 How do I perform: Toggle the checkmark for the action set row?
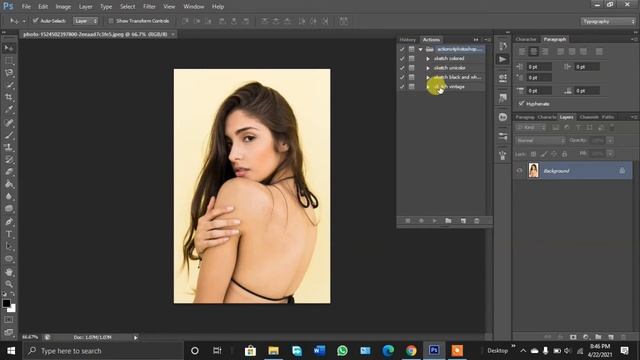[402, 49]
